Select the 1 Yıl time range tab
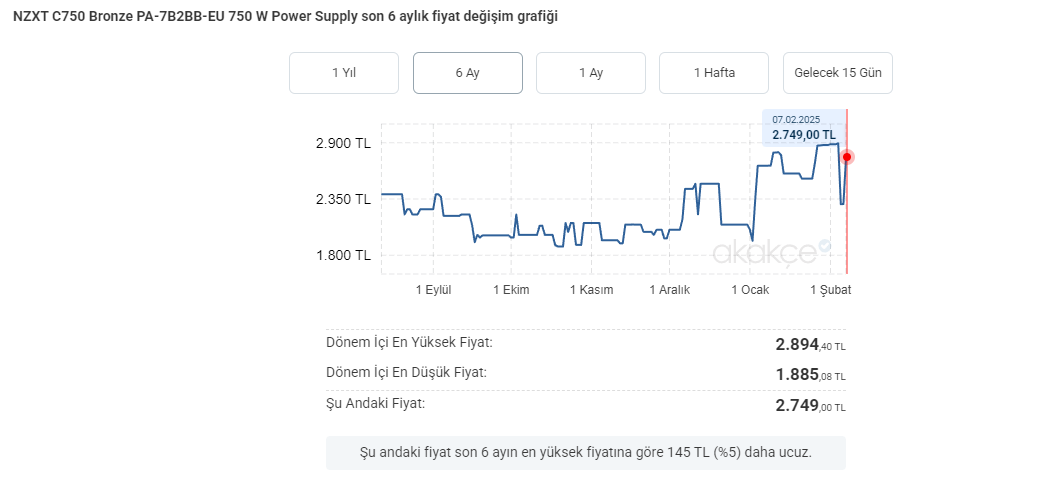This screenshot has height=482, width=1064. pos(343,73)
